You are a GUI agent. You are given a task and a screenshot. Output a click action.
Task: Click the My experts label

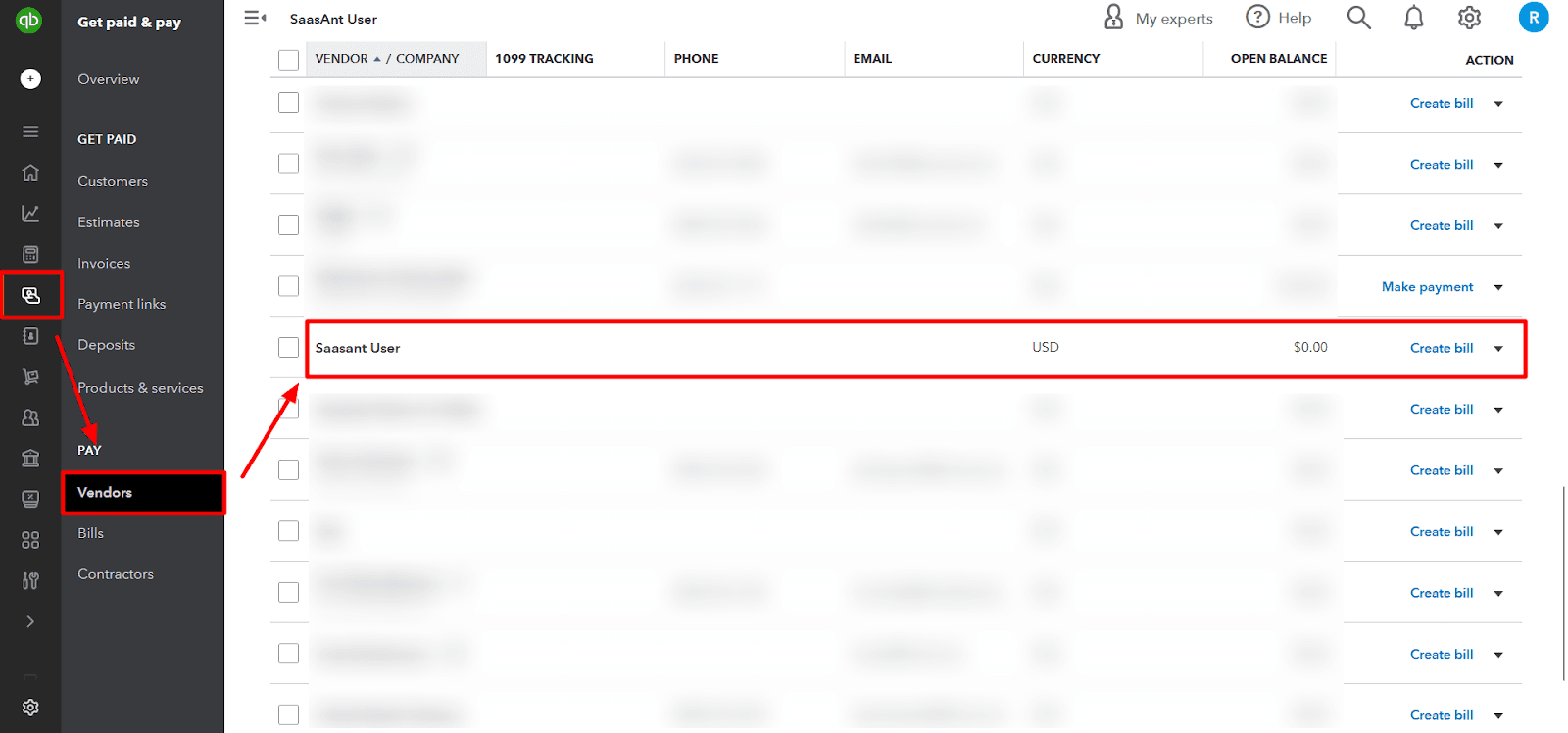click(x=1174, y=19)
